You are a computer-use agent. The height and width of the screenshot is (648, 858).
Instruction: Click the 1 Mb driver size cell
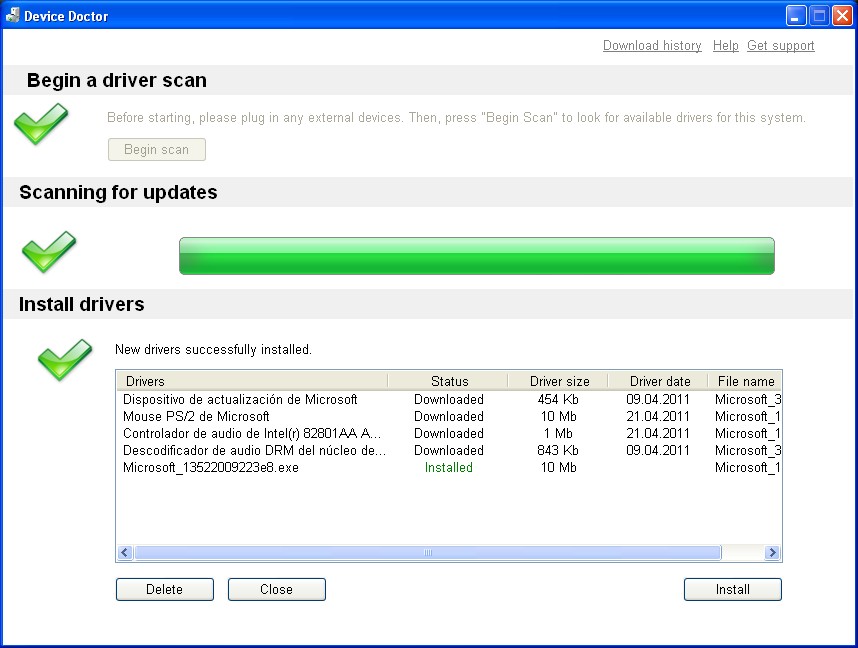click(x=558, y=433)
